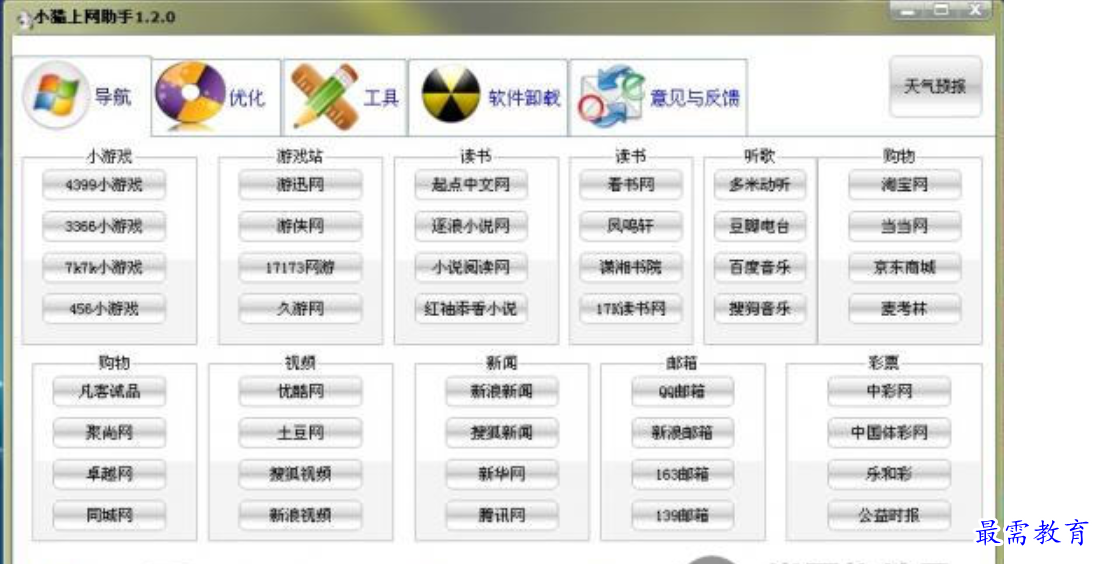Open QQ邮箱 button
The image size is (1097, 564).
(682, 391)
